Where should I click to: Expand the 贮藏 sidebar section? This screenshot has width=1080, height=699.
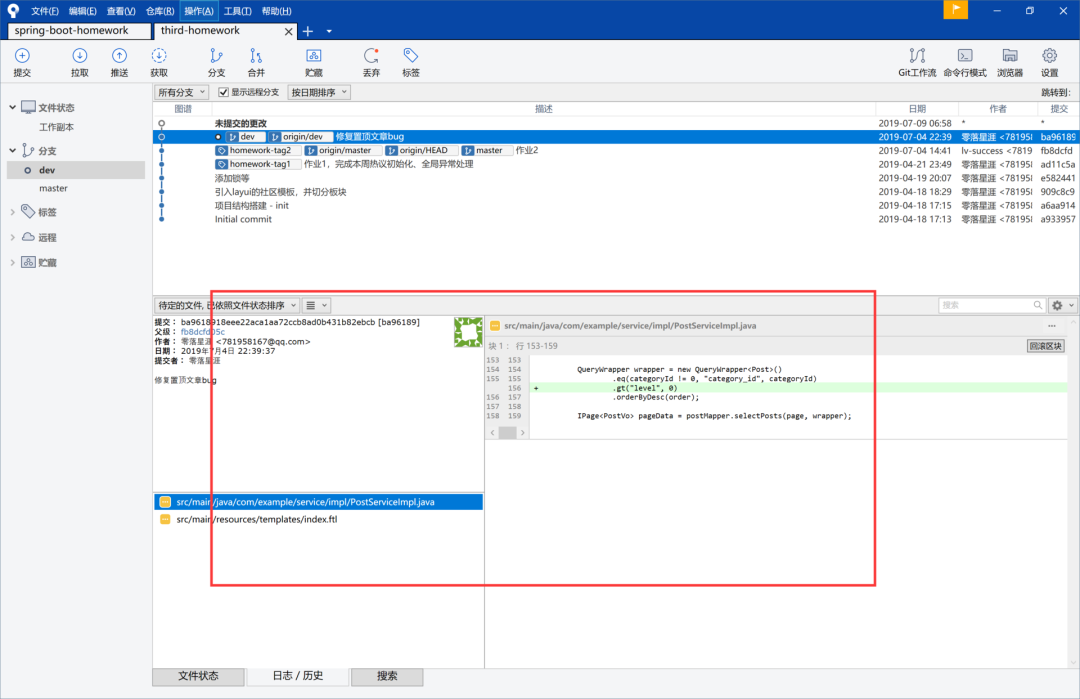click(12, 262)
